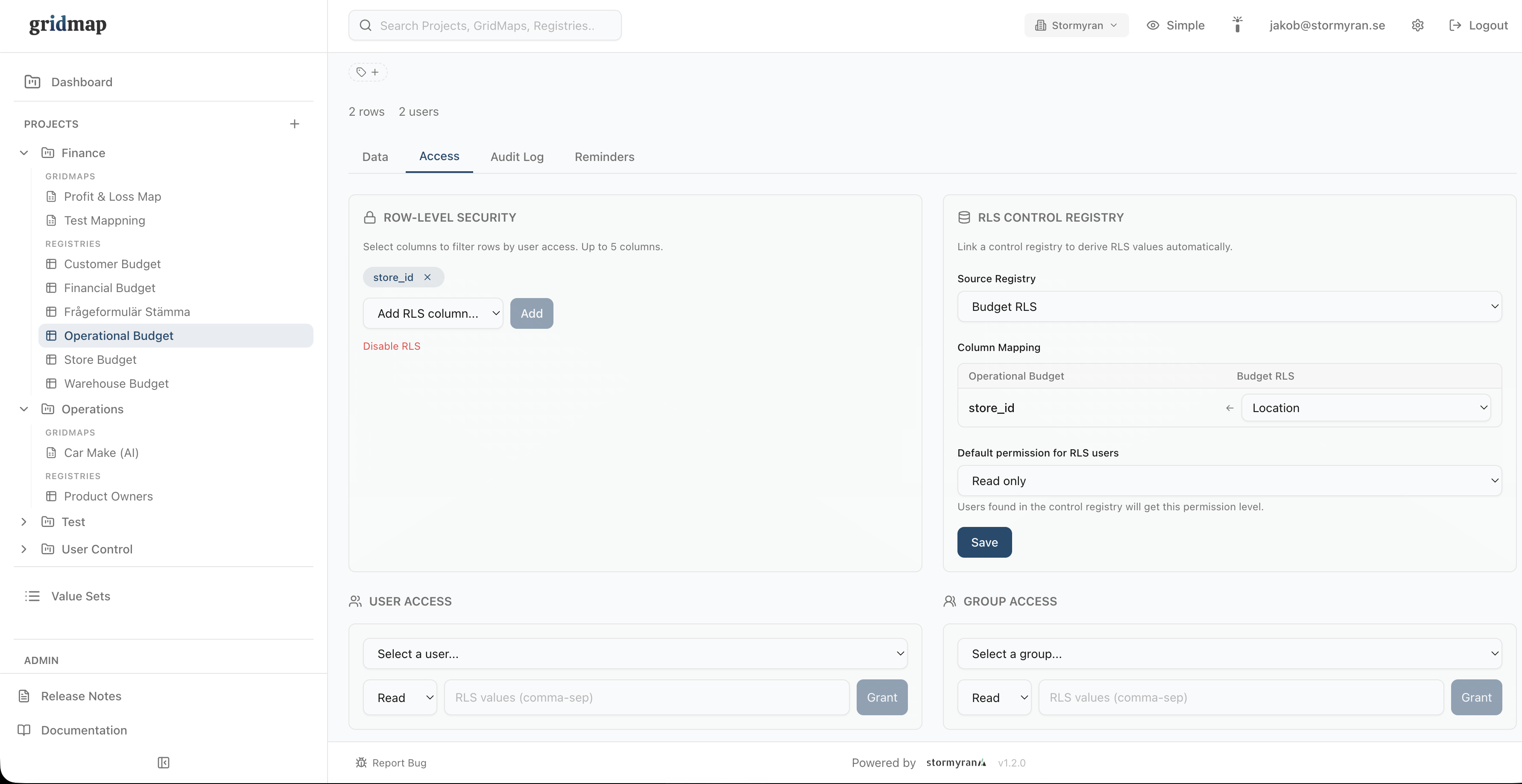1522x784 pixels.
Task: Collapse the Operations project
Action: pyautogui.click(x=23, y=409)
